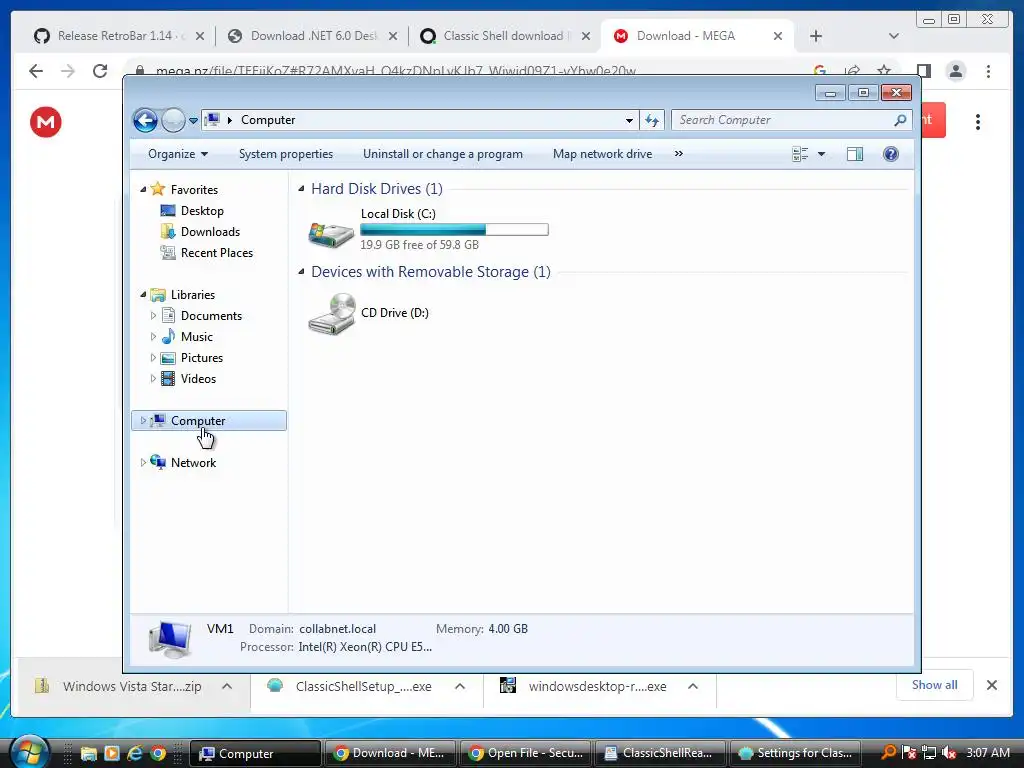
Task: Collapse Devices with Removable Storage group
Action: tap(301, 272)
